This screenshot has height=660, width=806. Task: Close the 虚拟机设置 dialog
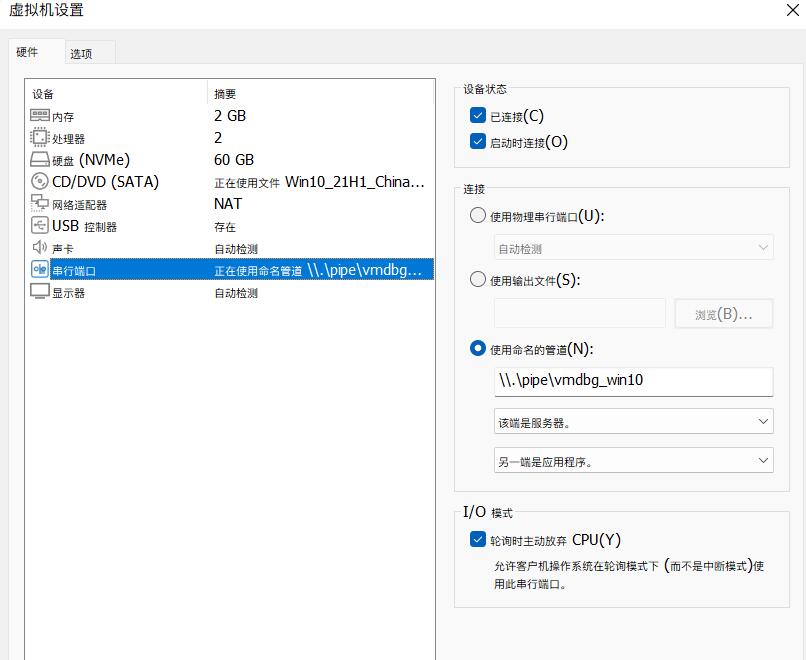coord(793,10)
